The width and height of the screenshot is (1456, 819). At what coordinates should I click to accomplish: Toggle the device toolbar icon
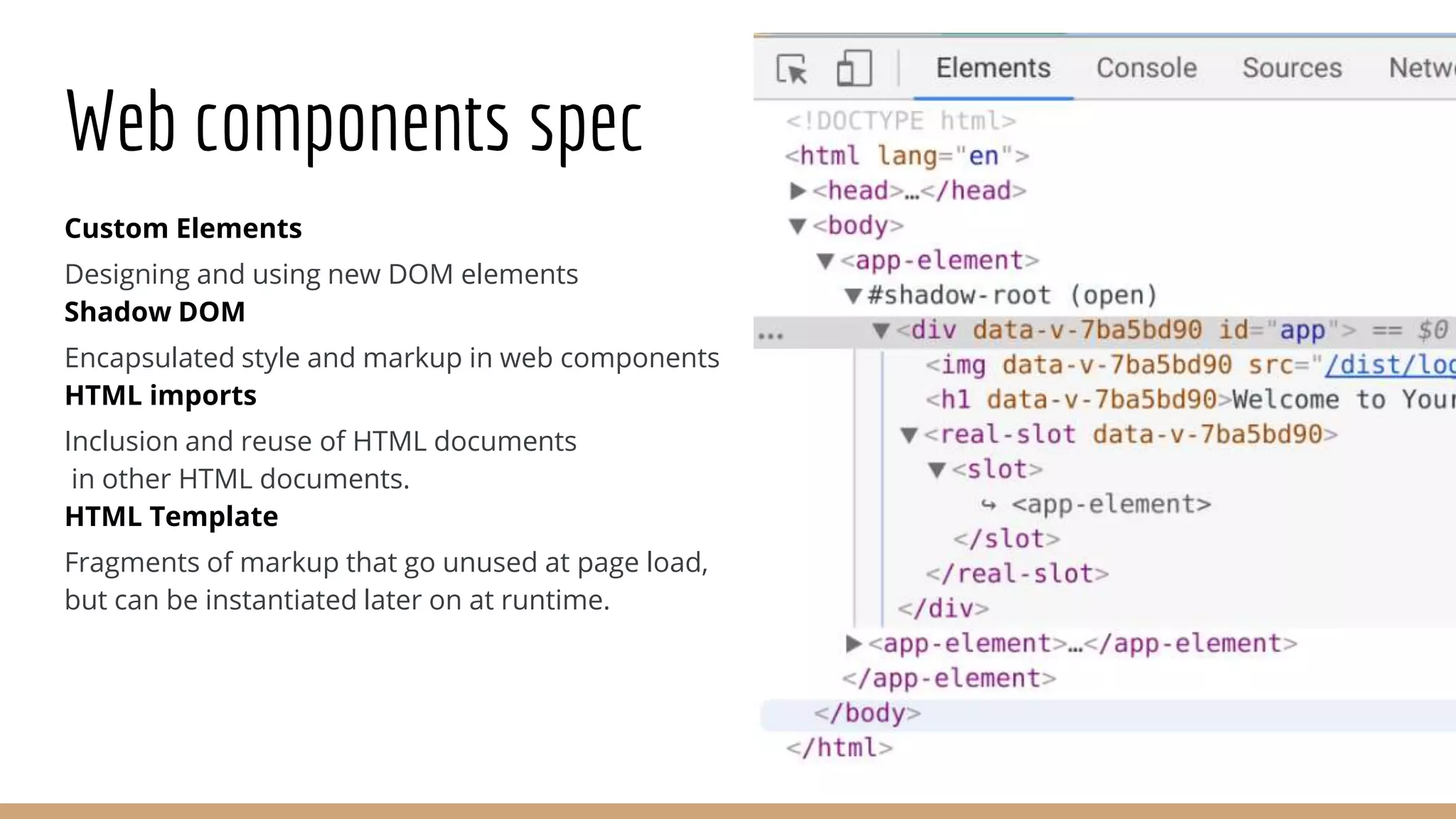[854, 68]
